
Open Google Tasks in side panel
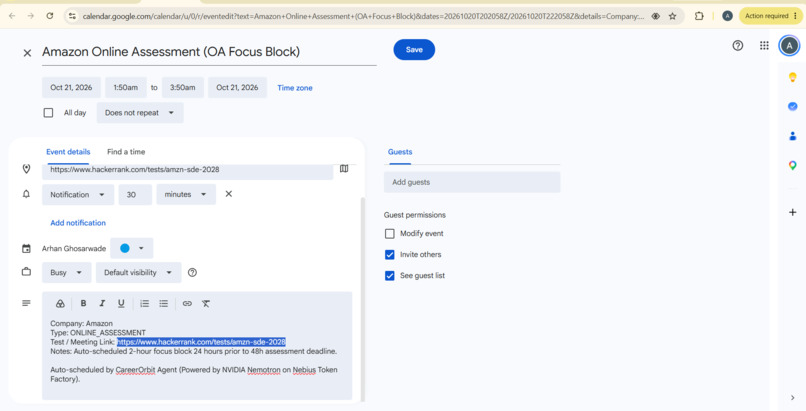click(793, 106)
